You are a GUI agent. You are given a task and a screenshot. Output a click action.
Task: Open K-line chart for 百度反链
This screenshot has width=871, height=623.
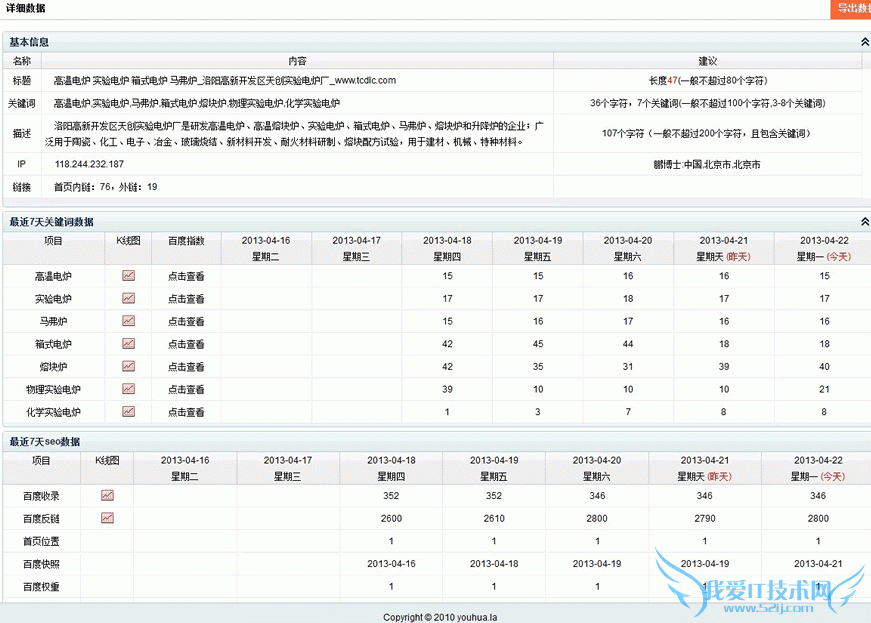tap(107, 518)
